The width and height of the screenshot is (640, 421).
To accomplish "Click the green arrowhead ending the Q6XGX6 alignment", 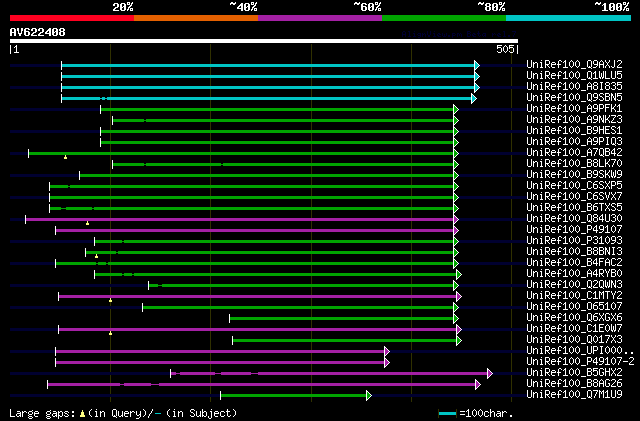I will tap(456, 319).
